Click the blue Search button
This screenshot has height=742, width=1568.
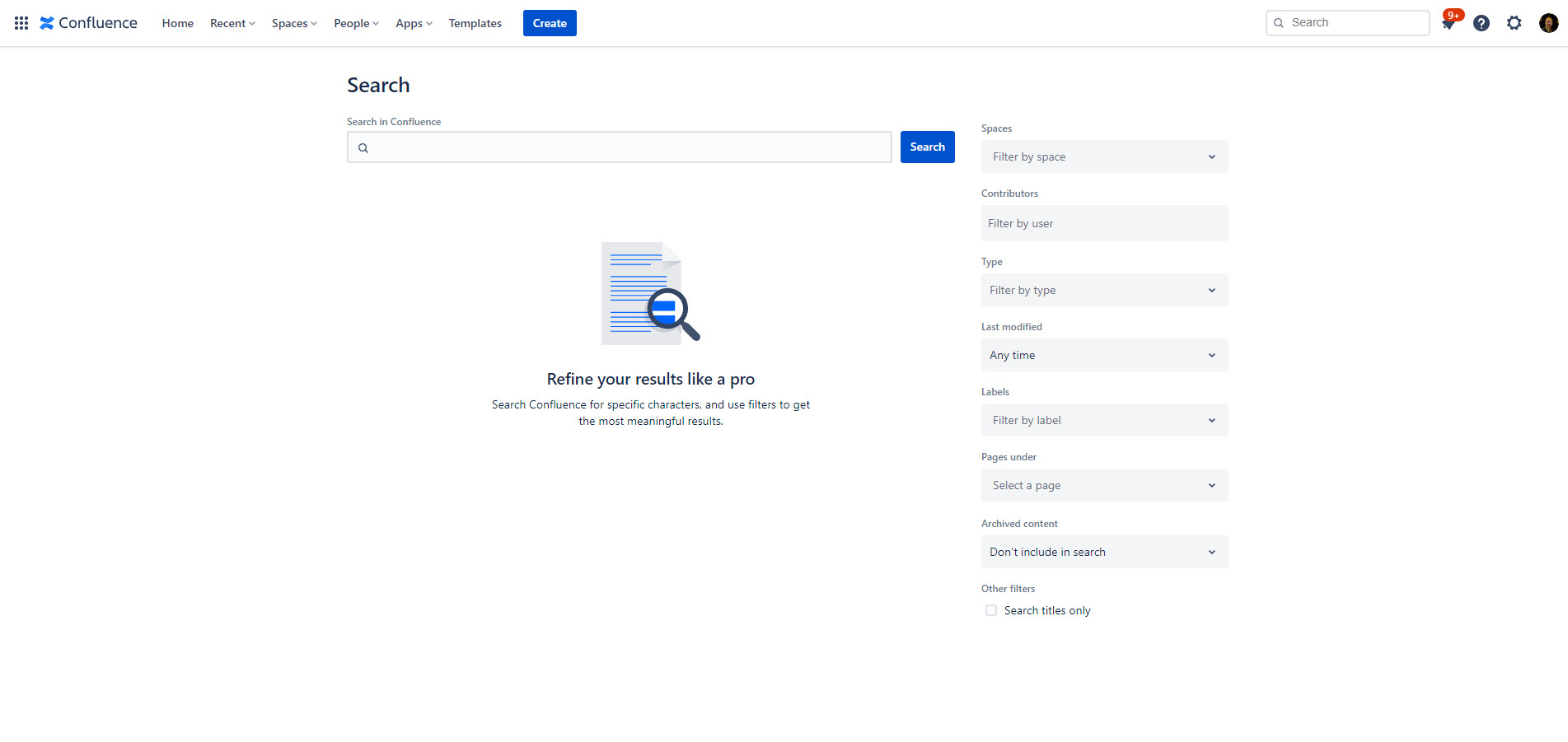927,147
